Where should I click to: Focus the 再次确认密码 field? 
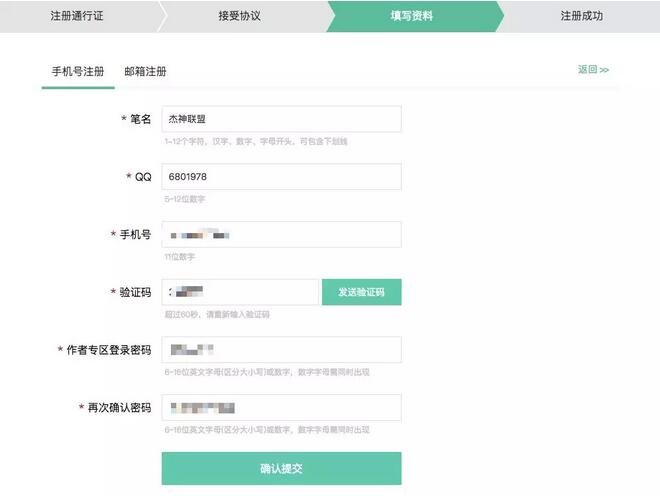[x=281, y=407]
